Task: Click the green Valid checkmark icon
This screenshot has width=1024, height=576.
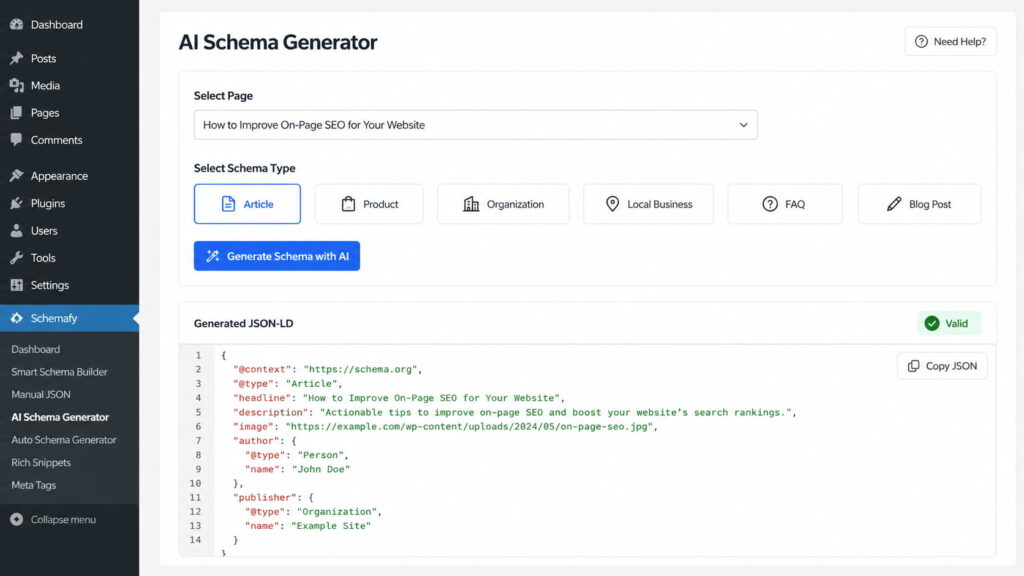Action: pyautogui.click(x=932, y=323)
